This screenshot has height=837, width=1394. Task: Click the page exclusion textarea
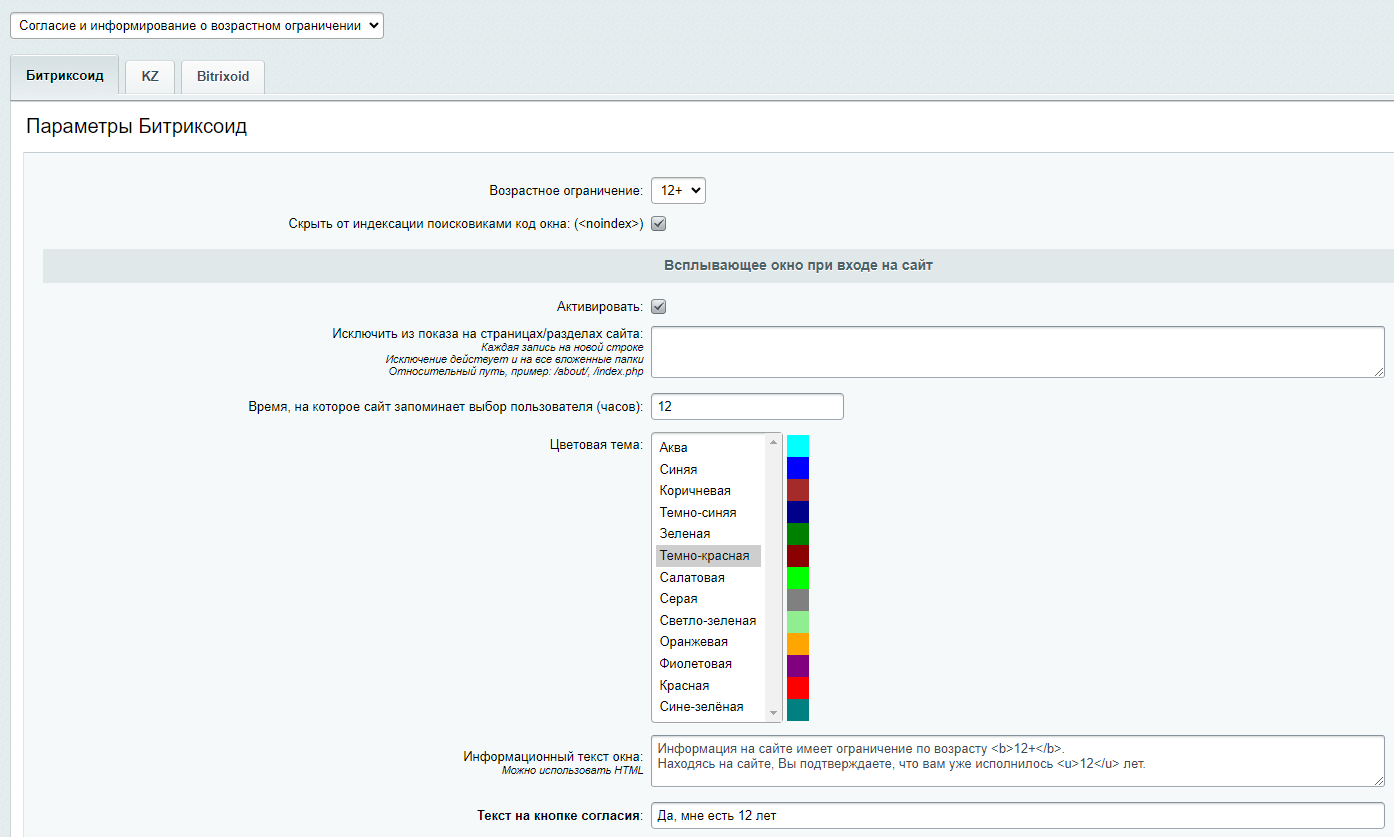tap(1017, 352)
